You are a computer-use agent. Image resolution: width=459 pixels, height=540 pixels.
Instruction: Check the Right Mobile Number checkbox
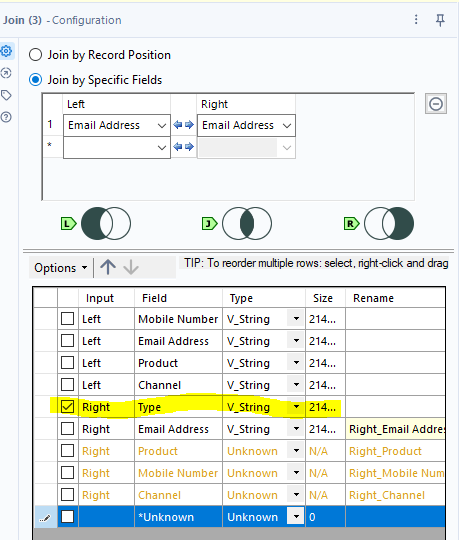(67, 473)
